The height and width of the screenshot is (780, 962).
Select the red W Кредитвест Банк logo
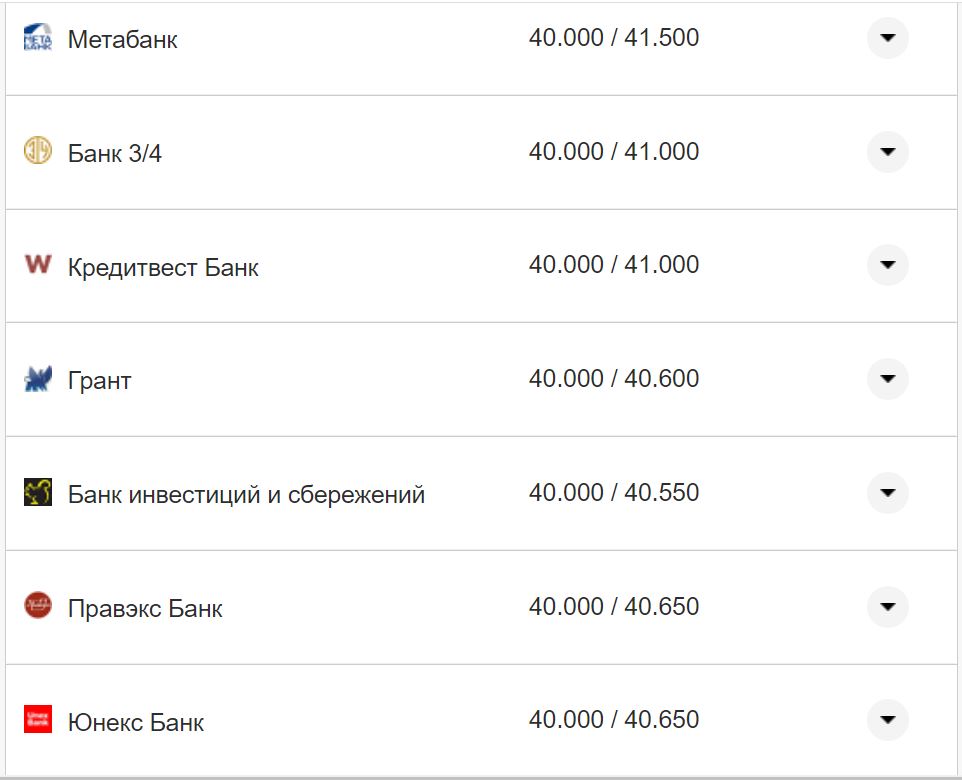pos(36,264)
